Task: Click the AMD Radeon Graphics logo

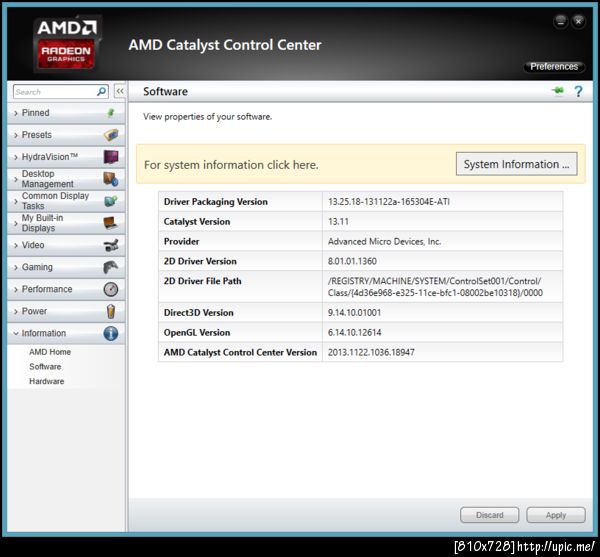Action: (x=67, y=44)
